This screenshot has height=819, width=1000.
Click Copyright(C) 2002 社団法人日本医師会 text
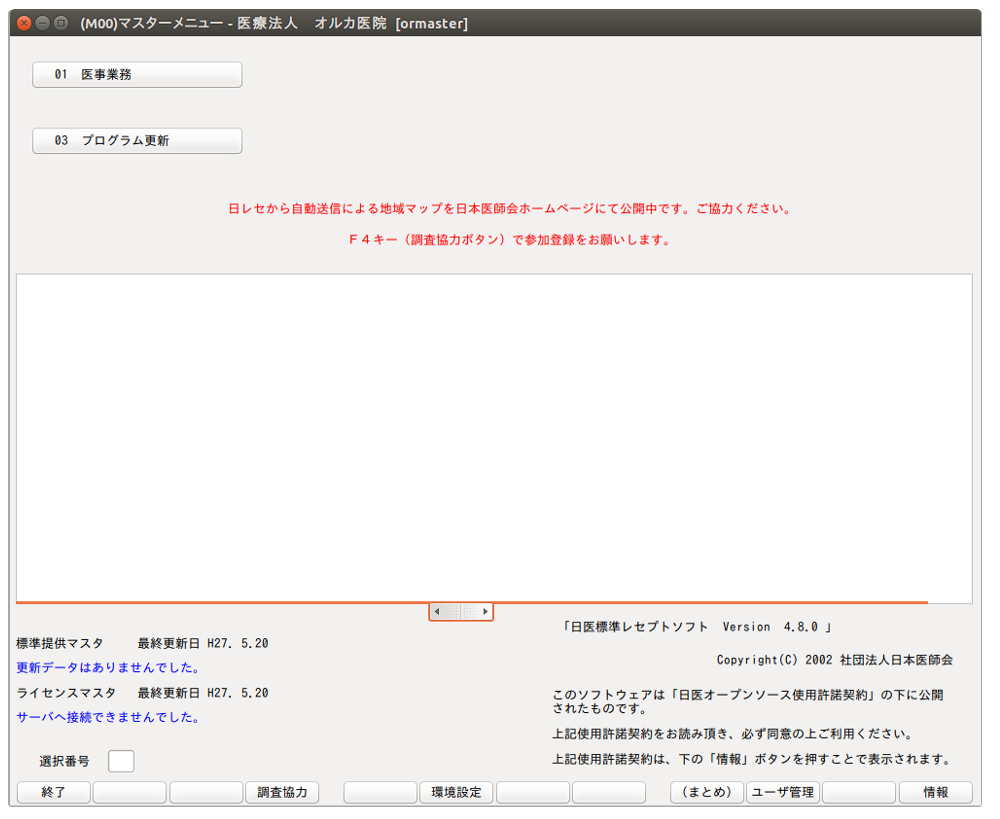tap(835, 660)
